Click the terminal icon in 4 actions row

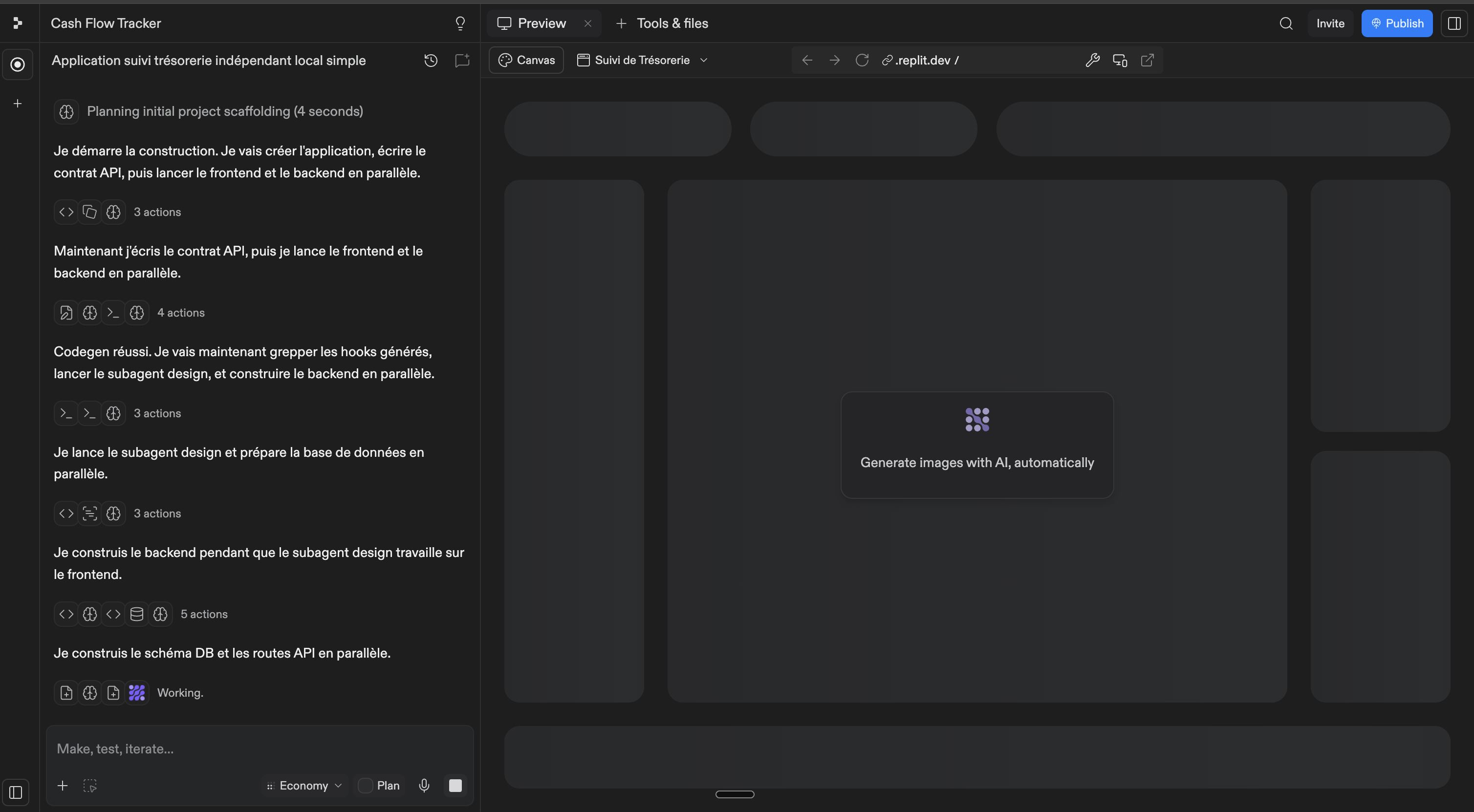point(113,313)
